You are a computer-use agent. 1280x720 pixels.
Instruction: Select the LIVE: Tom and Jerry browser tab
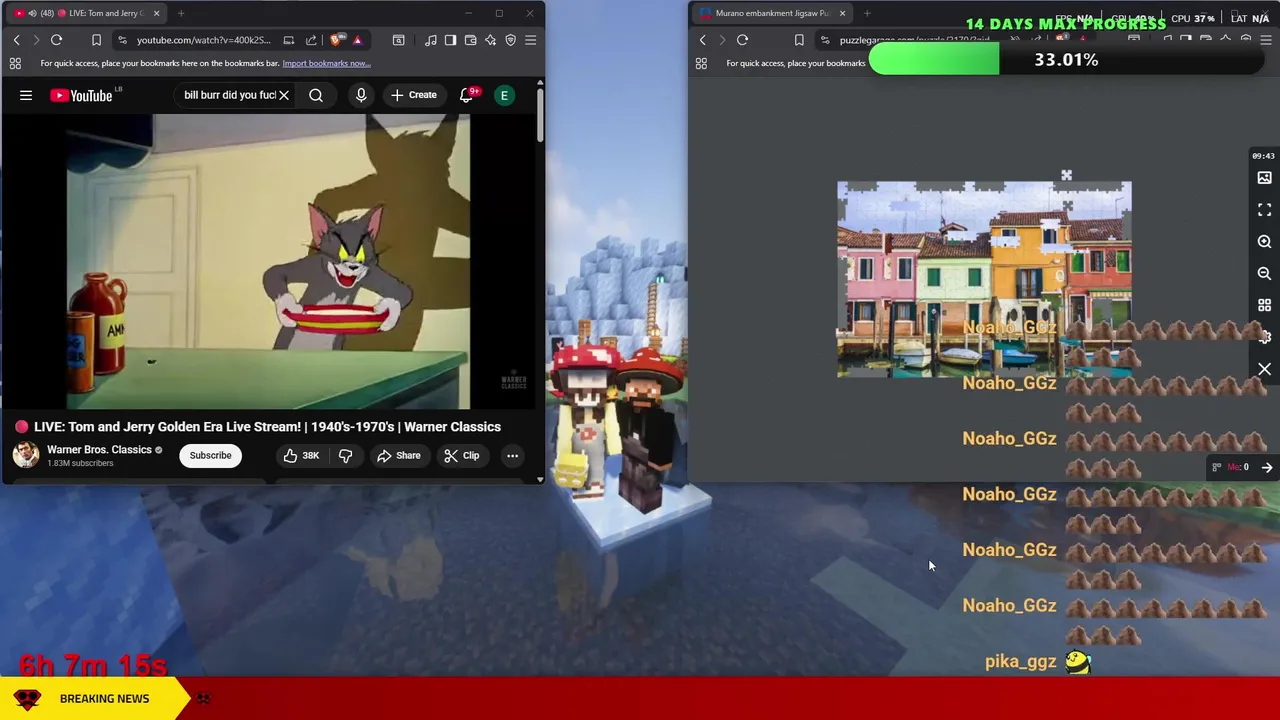(x=85, y=13)
